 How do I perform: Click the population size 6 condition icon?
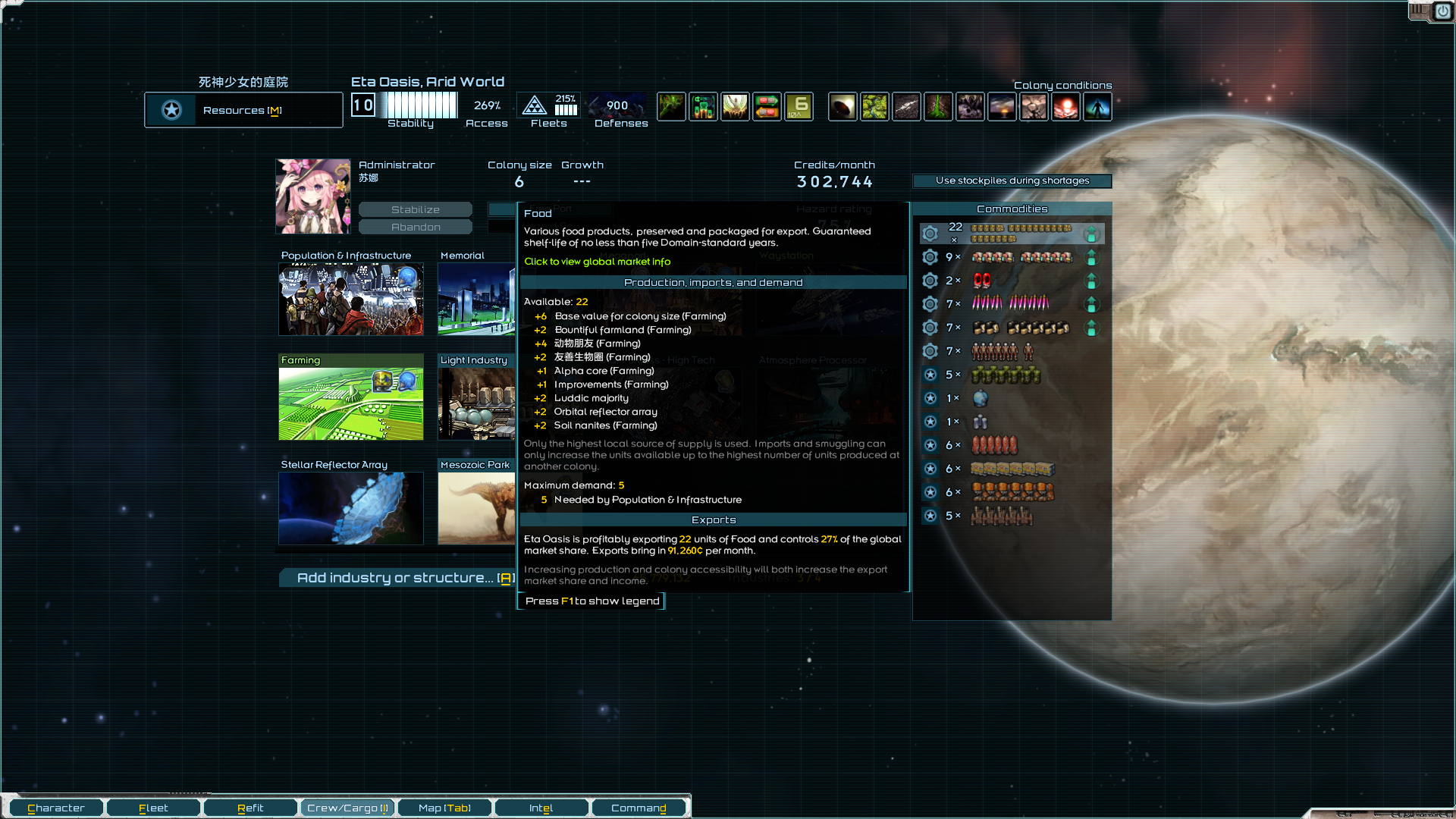click(x=799, y=106)
